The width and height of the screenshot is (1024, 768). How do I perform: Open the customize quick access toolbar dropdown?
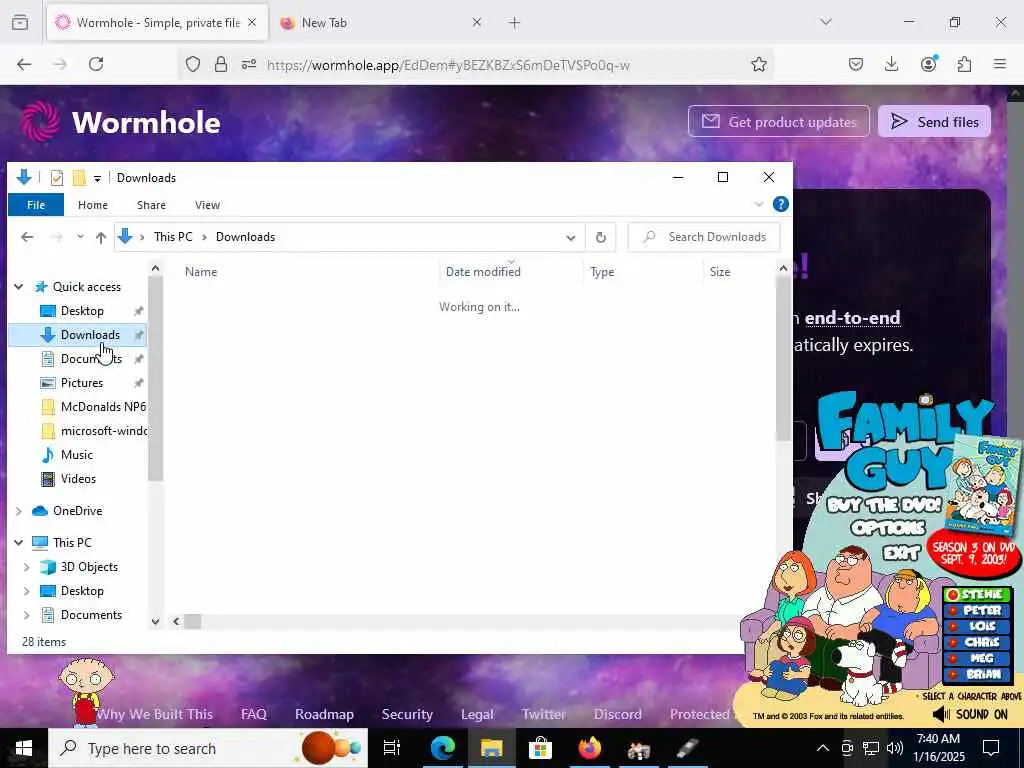[x=97, y=178]
